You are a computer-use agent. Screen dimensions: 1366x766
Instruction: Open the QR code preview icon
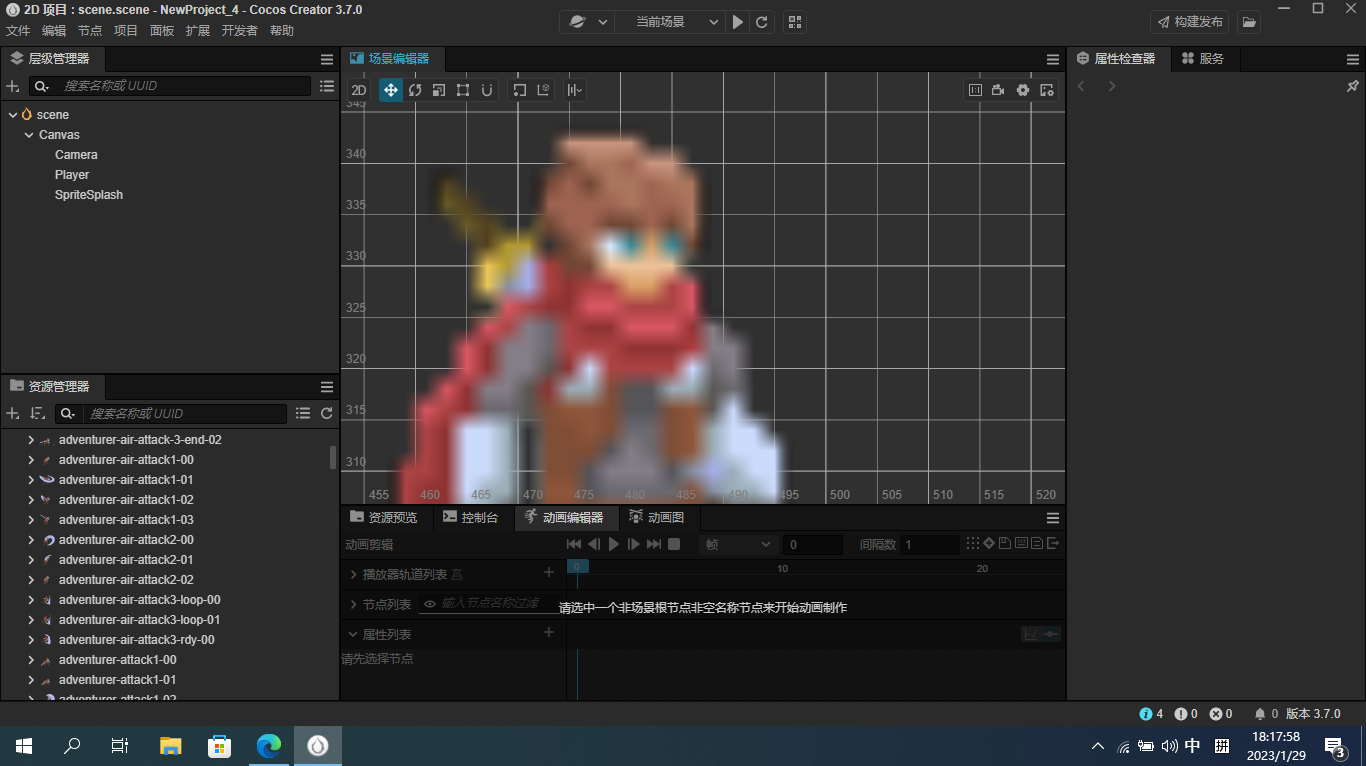794,22
